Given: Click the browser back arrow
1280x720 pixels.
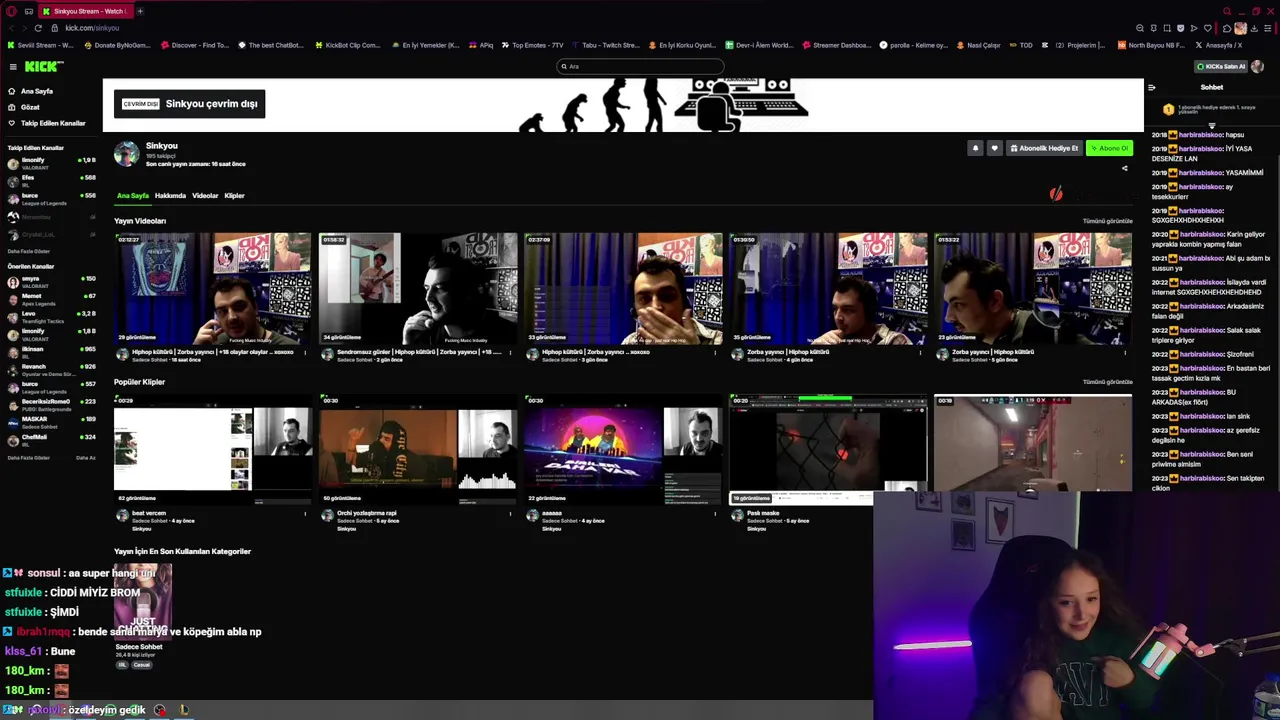Looking at the screenshot, I should [11, 28].
